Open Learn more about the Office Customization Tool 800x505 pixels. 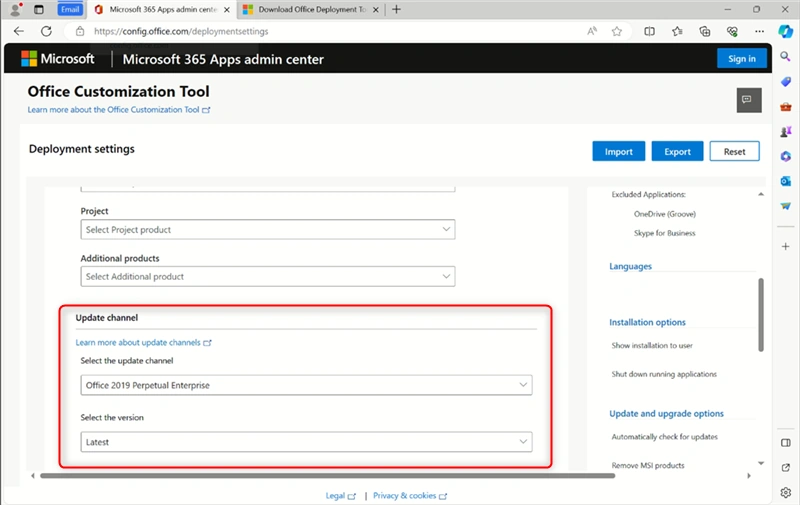(x=119, y=110)
